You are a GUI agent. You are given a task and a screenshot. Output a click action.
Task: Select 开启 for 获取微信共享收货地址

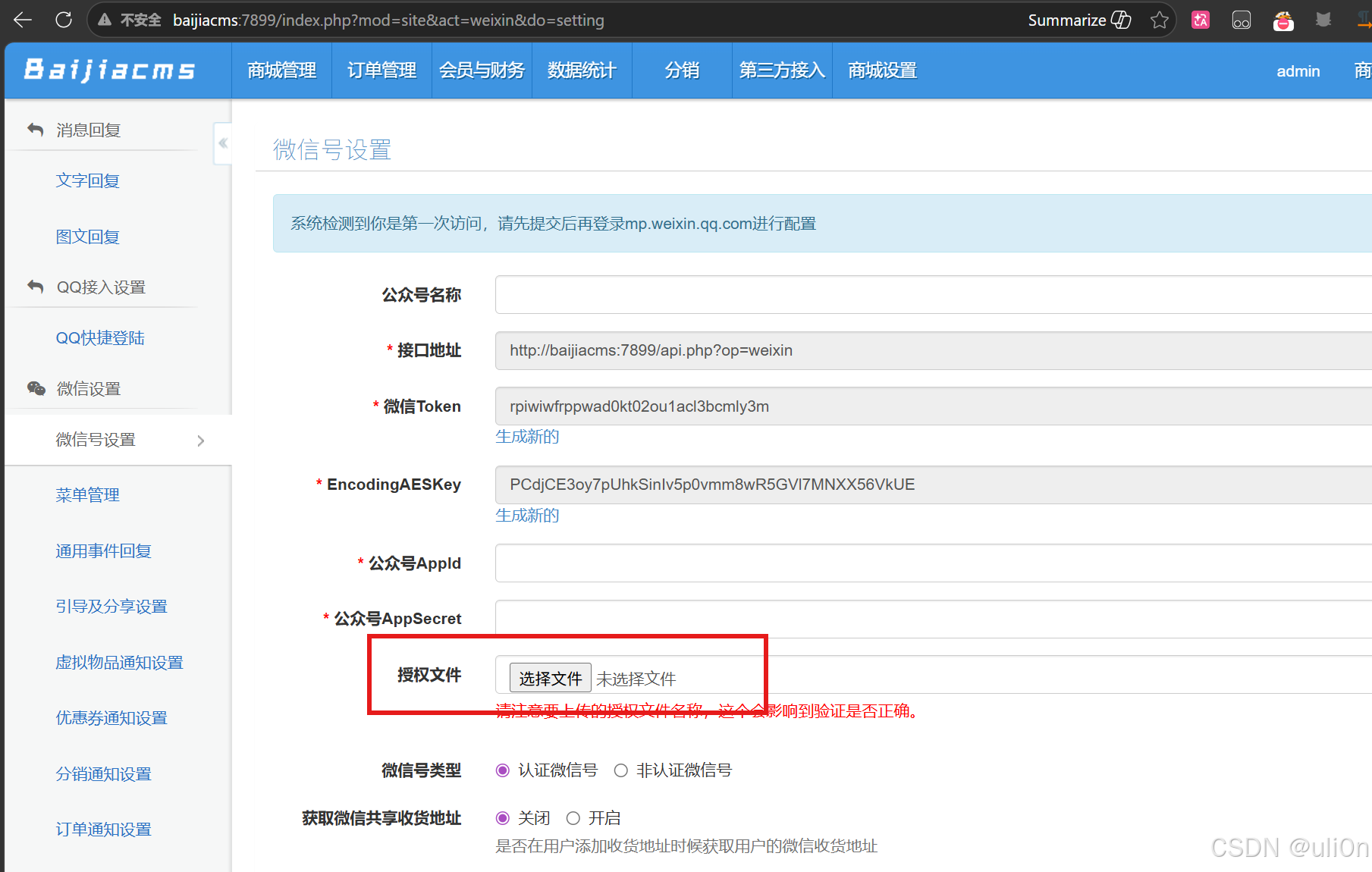pyautogui.click(x=573, y=818)
